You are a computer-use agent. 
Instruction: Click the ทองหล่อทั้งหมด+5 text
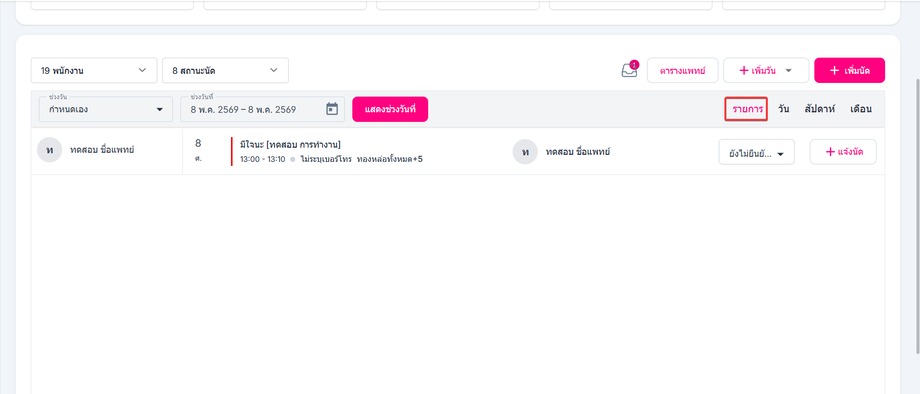point(390,159)
